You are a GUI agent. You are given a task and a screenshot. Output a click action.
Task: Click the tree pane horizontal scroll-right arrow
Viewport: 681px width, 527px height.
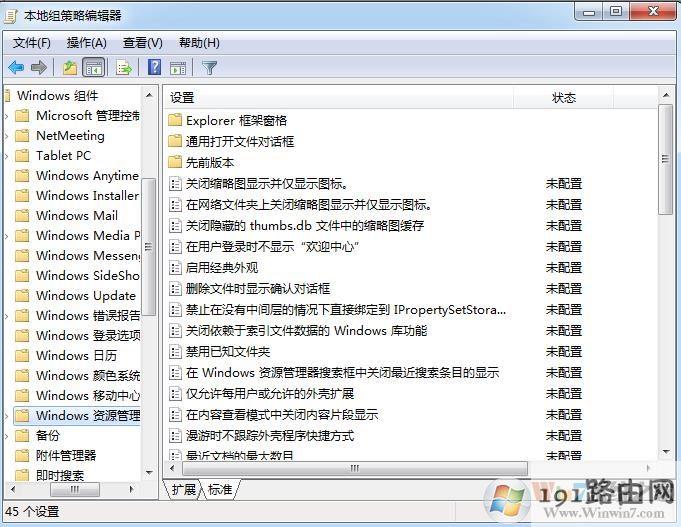click(x=132, y=490)
